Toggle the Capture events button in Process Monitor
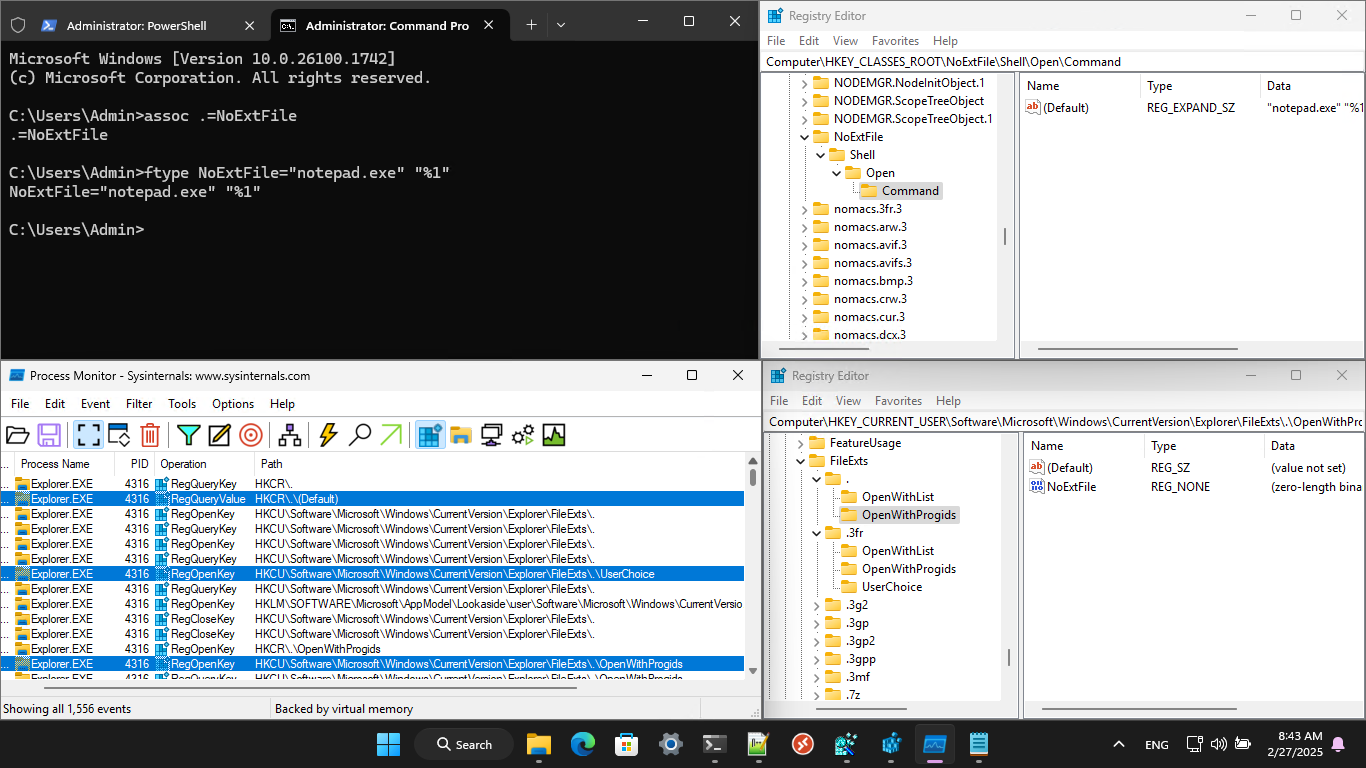 point(88,435)
